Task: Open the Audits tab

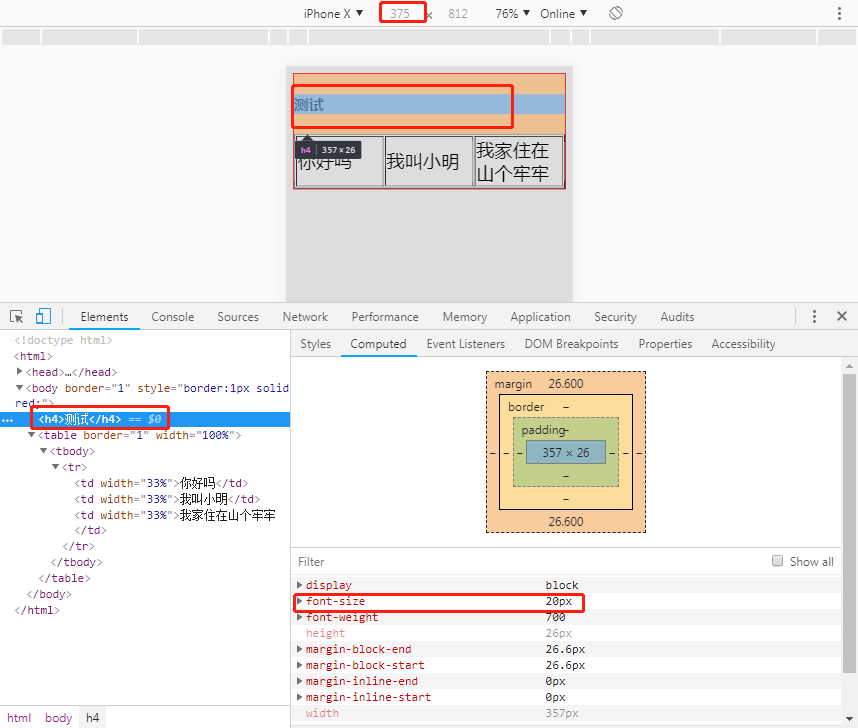Action: coord(677,317)
